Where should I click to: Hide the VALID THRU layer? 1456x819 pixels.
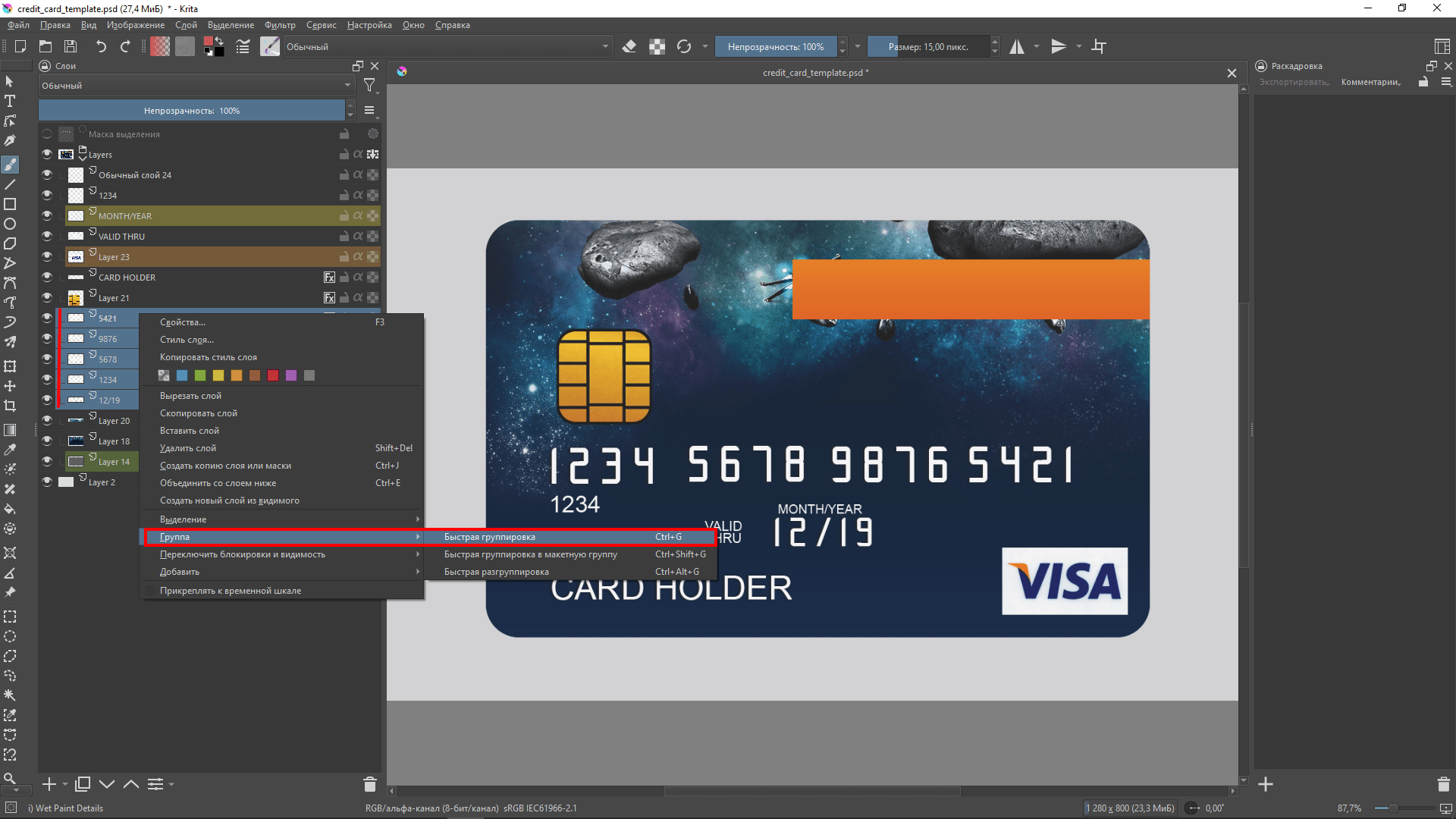coord(47,236)
